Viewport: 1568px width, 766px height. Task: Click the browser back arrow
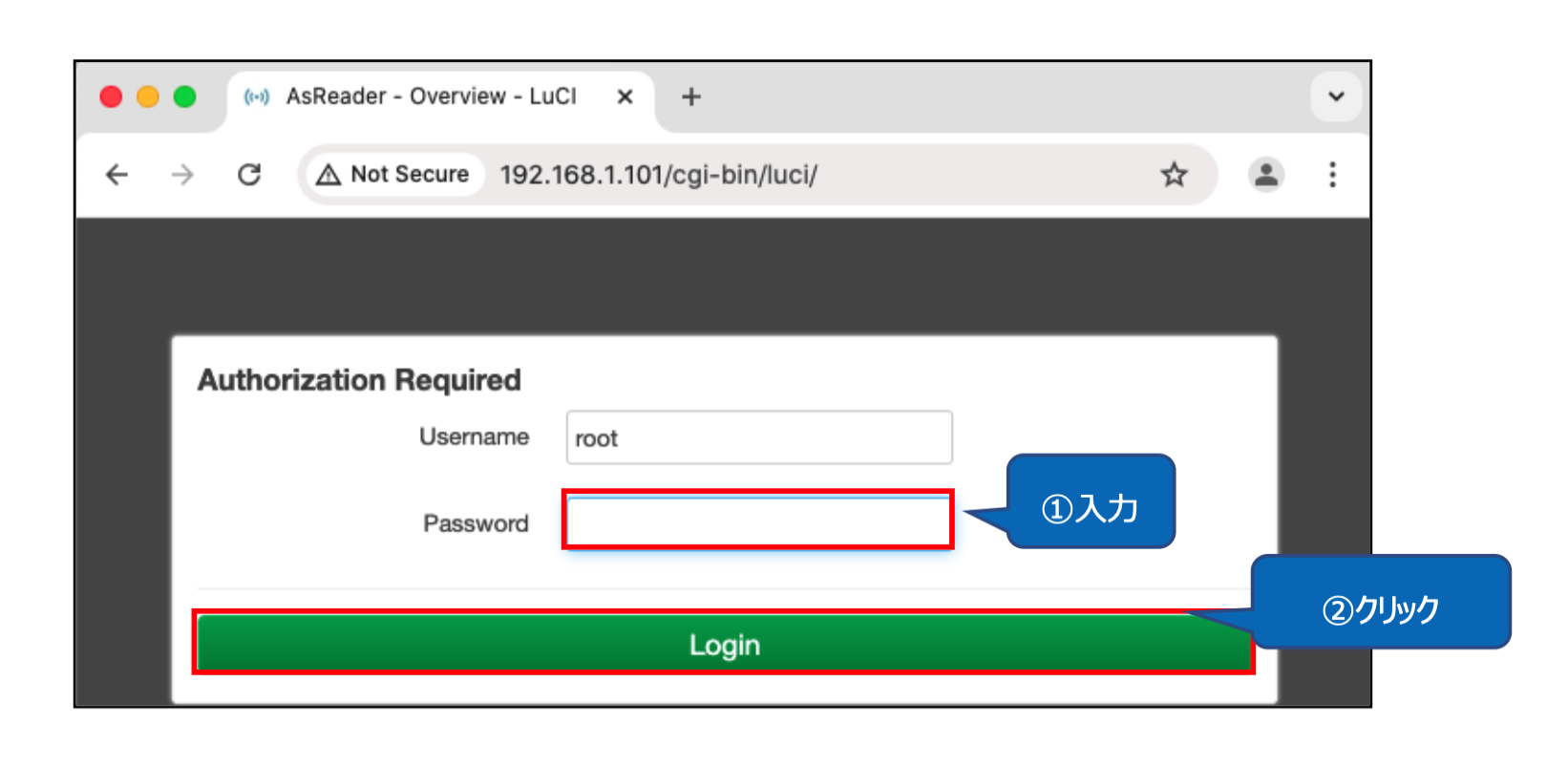coord(117,175)
